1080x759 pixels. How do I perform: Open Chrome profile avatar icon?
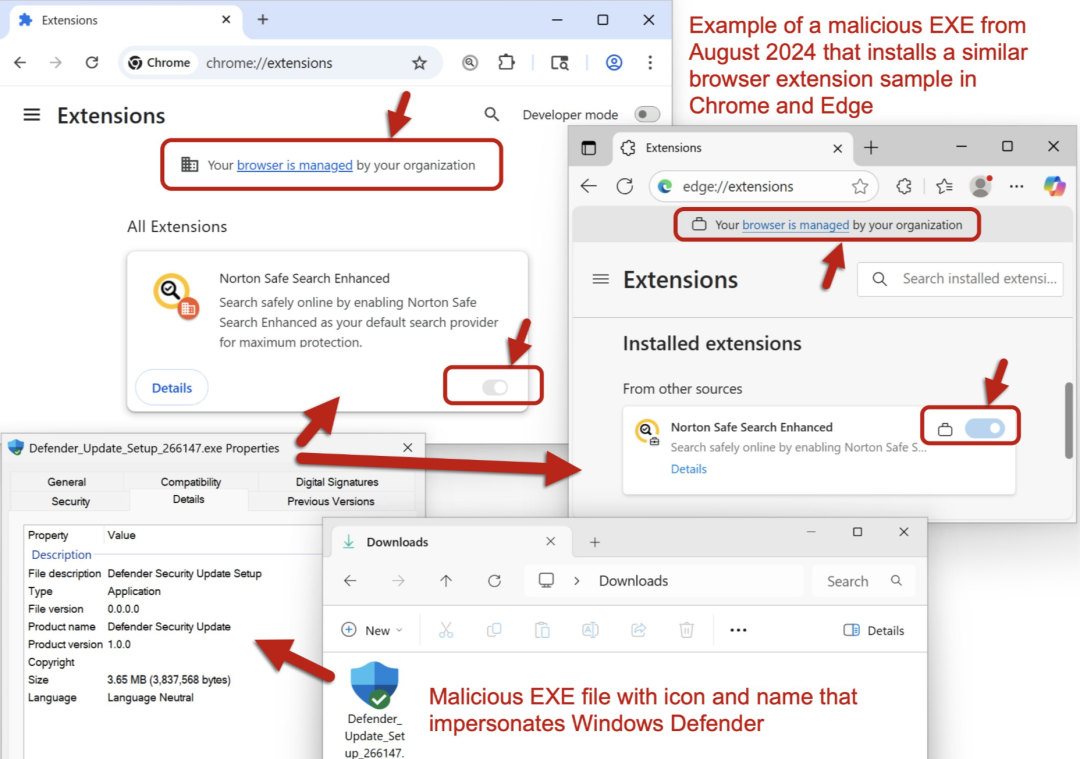[614, 63]
